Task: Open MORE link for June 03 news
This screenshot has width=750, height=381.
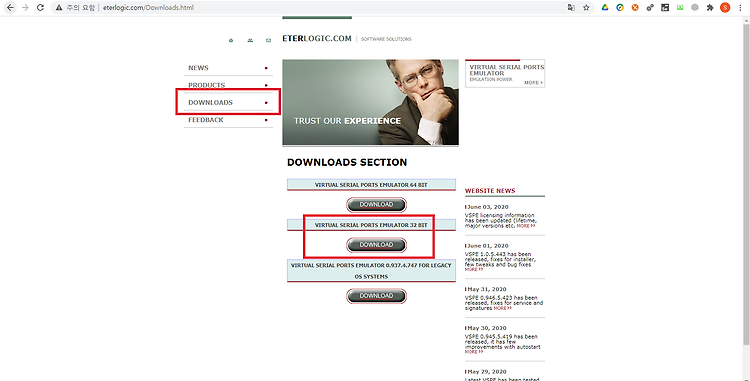Action: pos(526,226)
